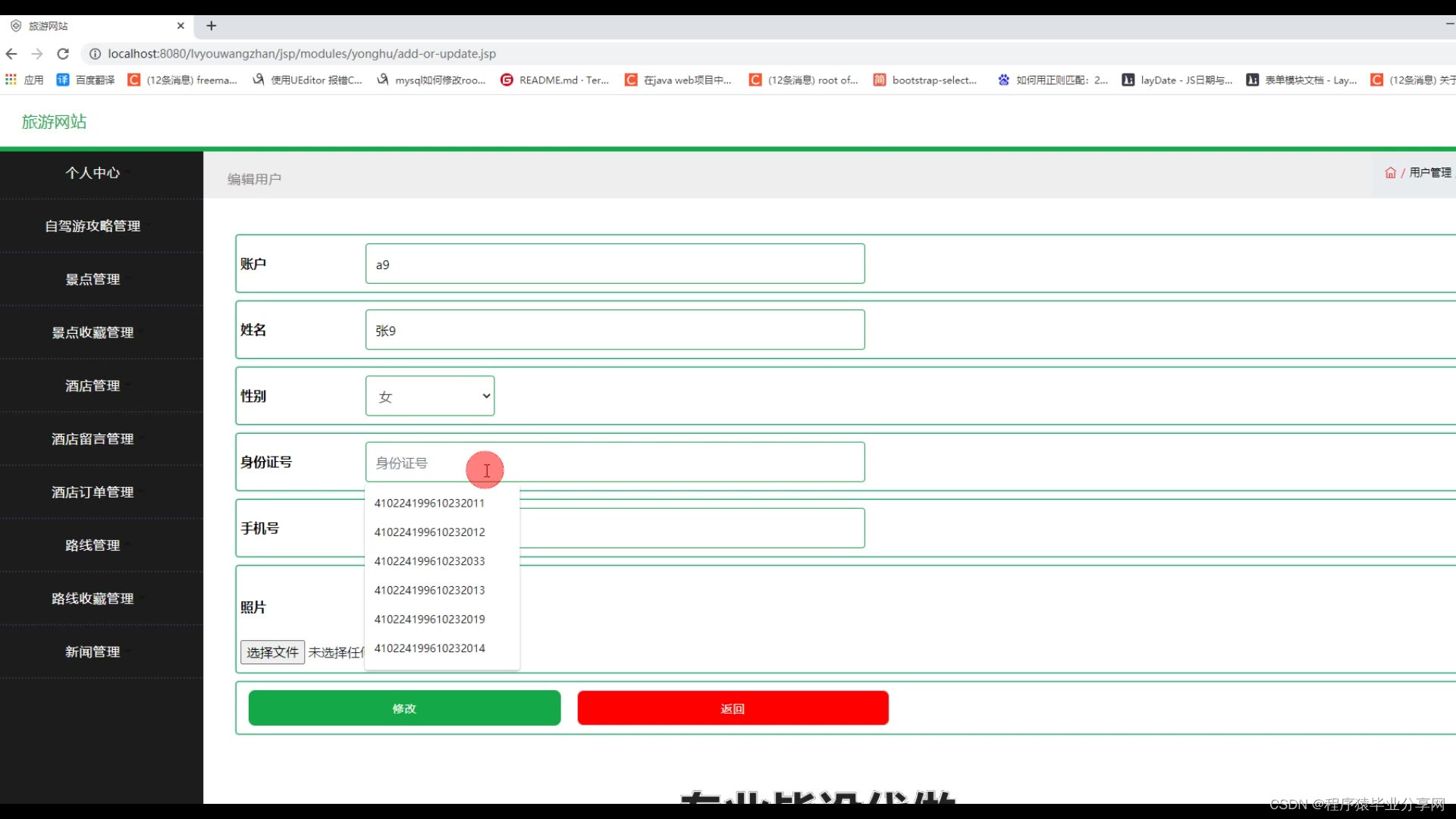Viewport: 1456px width, 819px height.
Task: Click the 用户管理 breadcrumb link
Action: 1429,173
